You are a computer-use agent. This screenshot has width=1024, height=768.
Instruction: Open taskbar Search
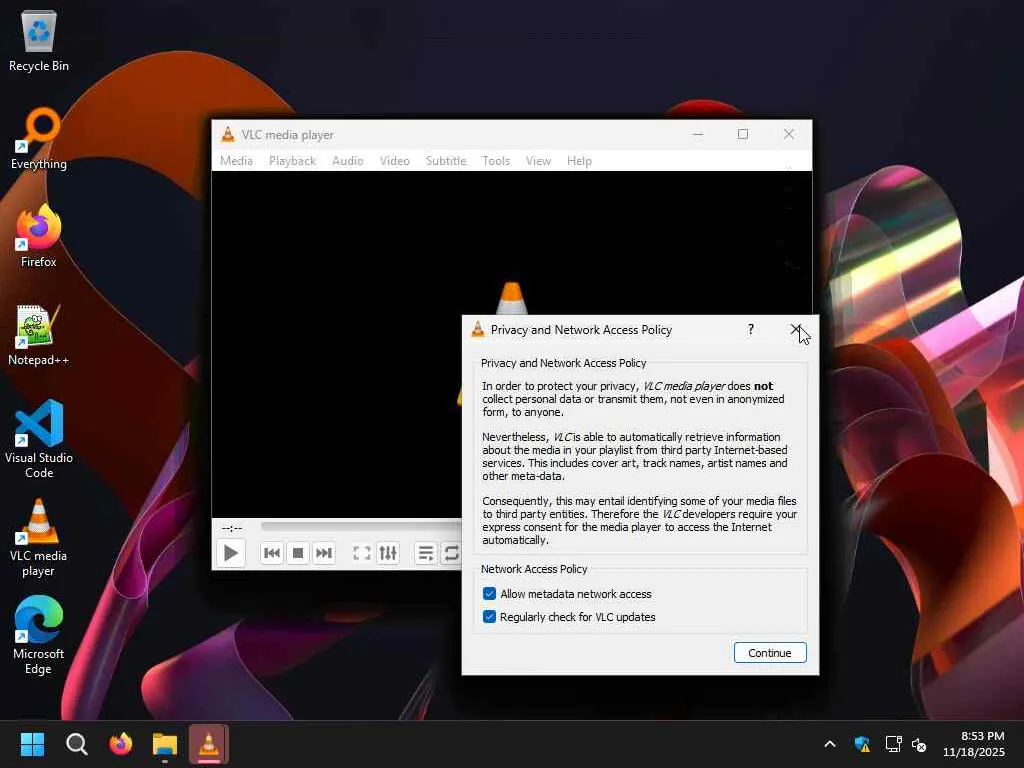(x=77, y=744)
